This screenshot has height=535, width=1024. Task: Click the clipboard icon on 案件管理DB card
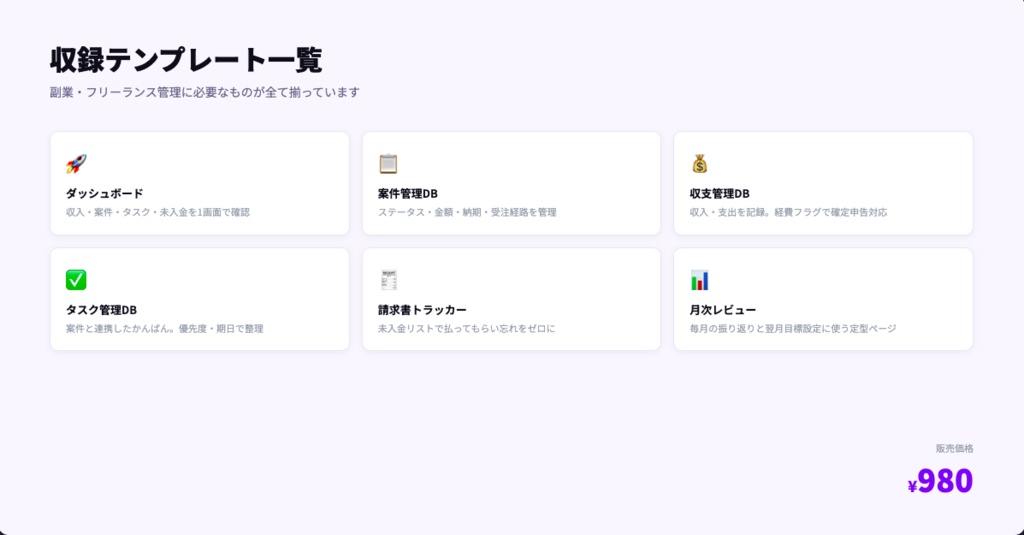coord(388,163)
